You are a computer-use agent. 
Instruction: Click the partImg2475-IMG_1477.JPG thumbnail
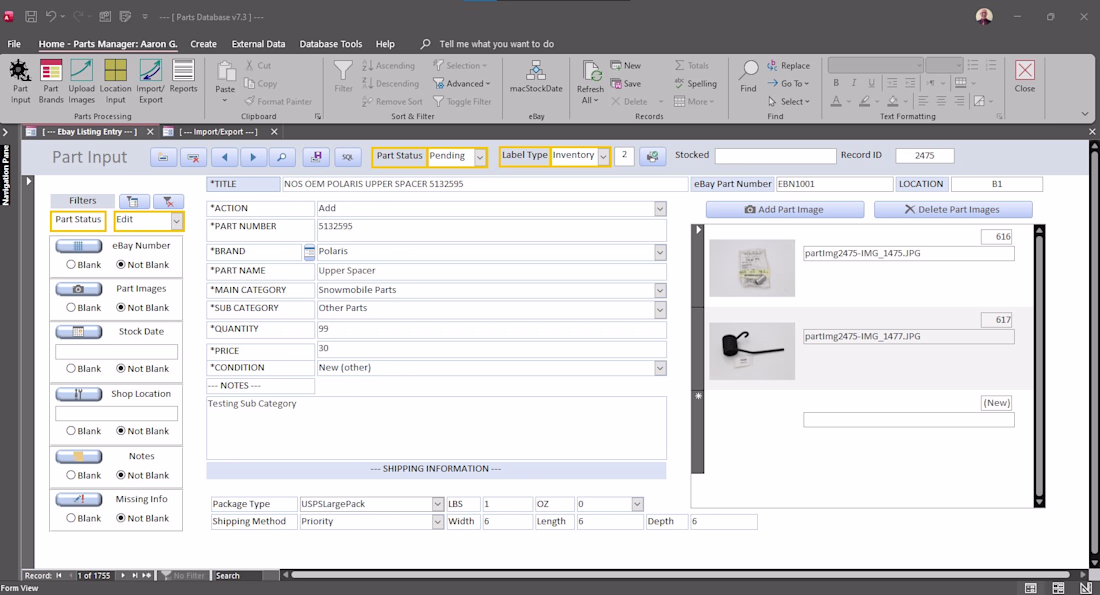pos(752,351)
